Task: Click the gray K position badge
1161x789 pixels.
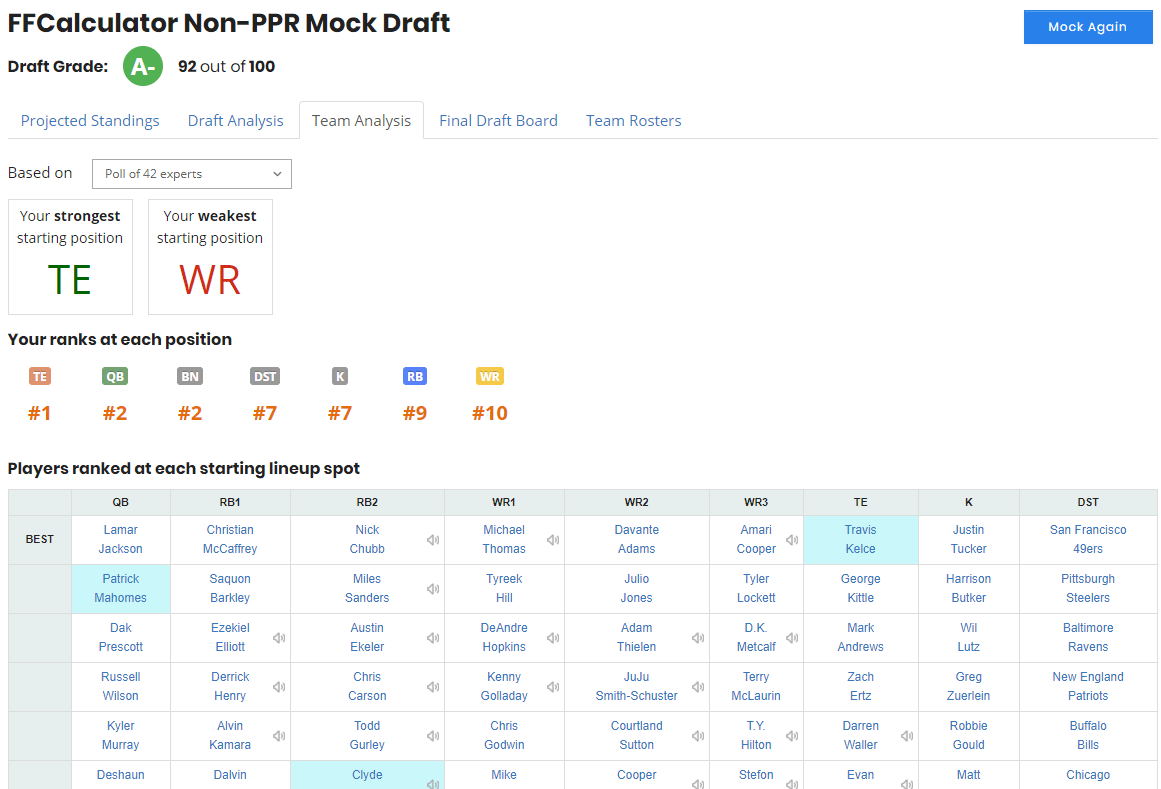Action: pos(340,377)
